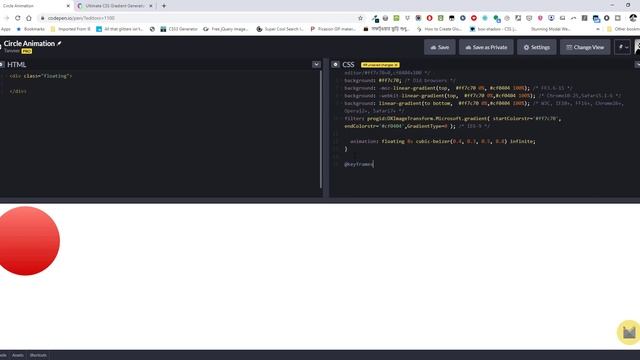Open the Other bookmarks folder
Image resolution: width=640 pixels, height=360 pixels.
tap(623, 29)
